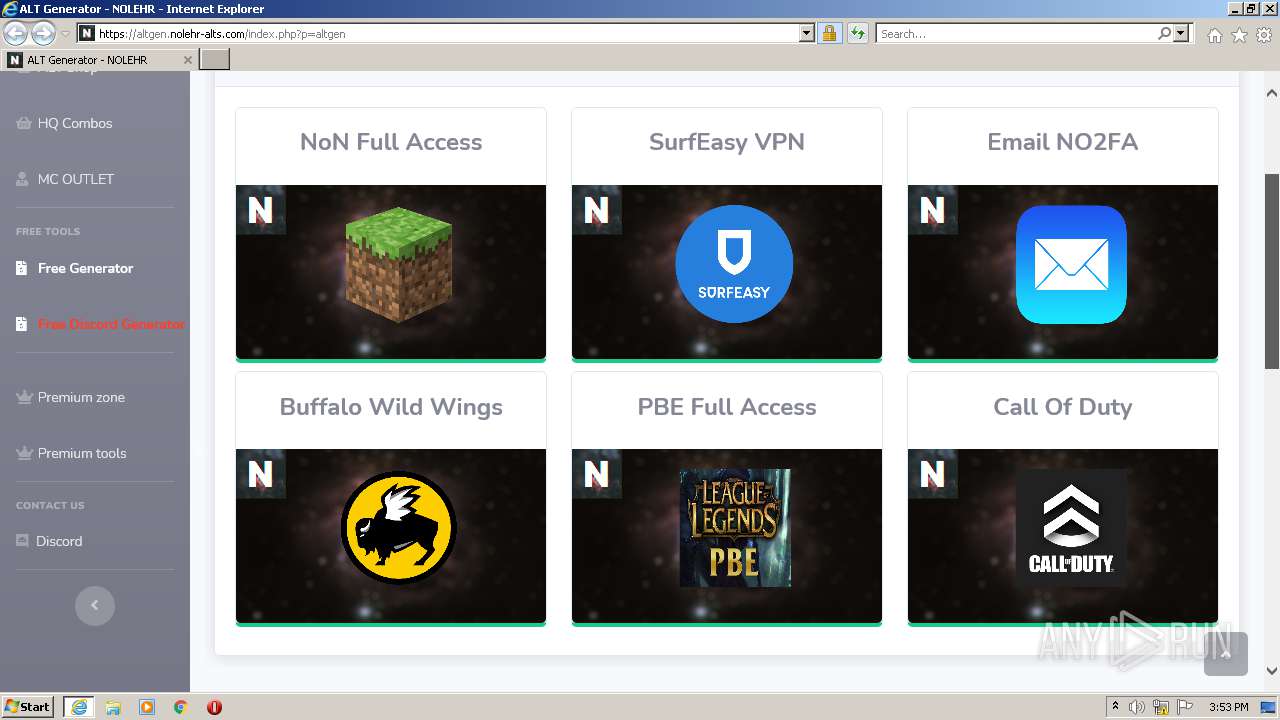The height and width of the screenshot is (720, 1280).
Task: Open the browser Tools gear icon
Action: (x=1264, y=34)
